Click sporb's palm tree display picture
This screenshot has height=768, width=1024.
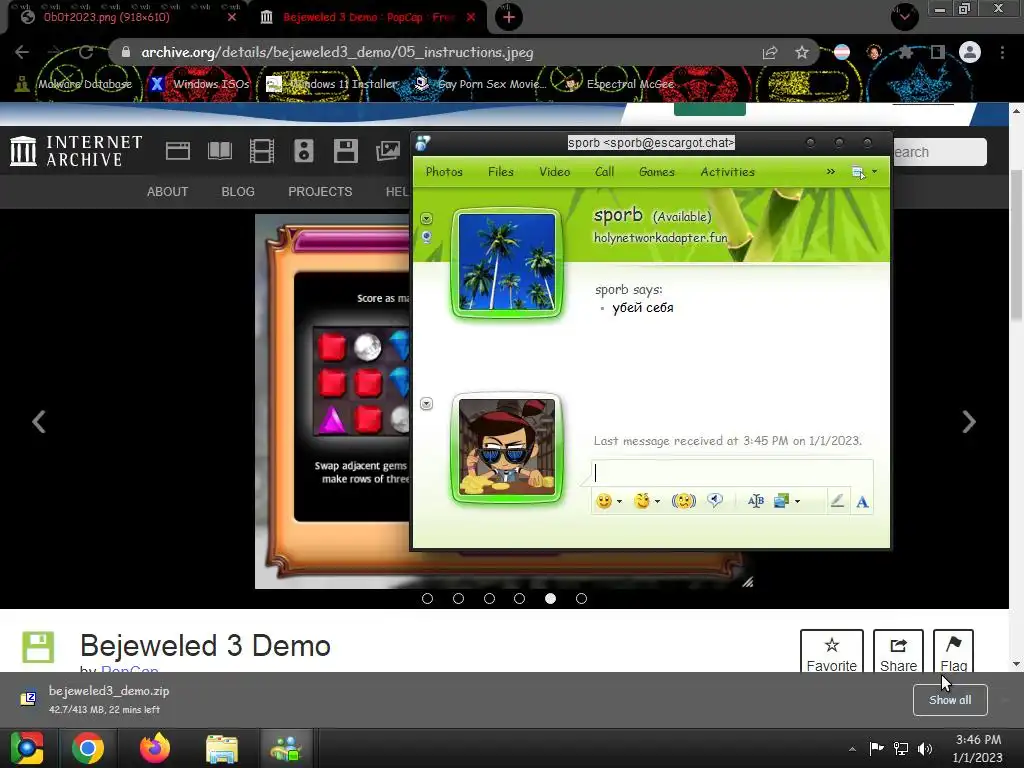pyautogui.click(x=507, y=262)
